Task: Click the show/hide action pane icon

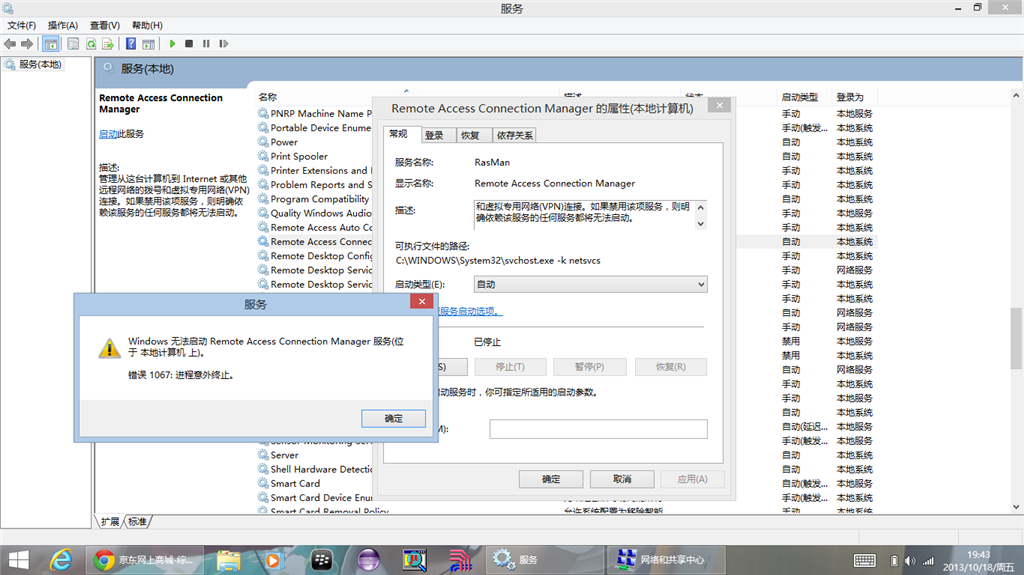Action: [148, 44]
